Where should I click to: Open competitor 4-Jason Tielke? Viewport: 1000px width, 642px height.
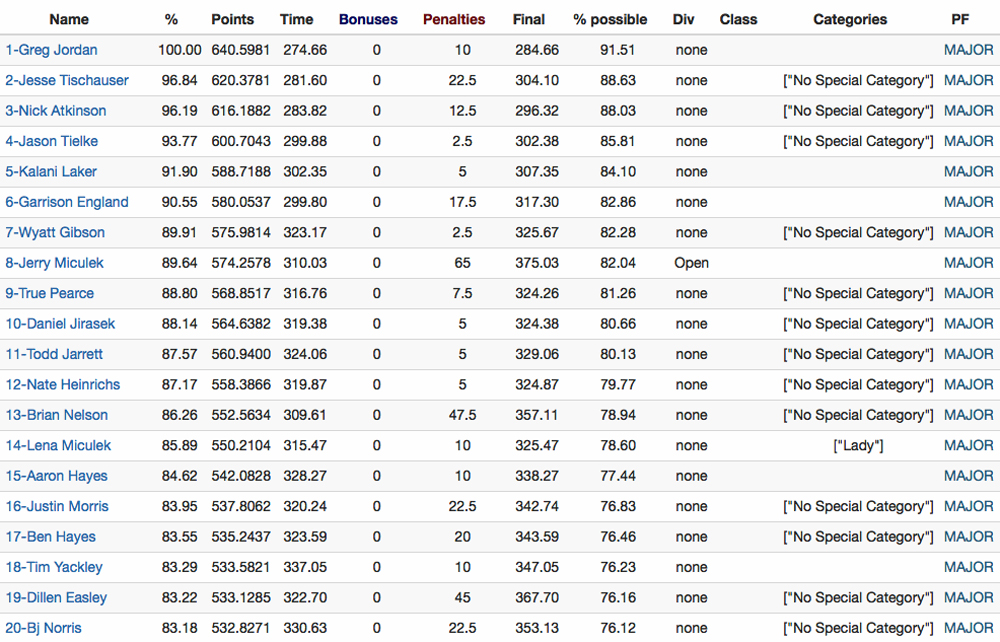tap(52, 141)
